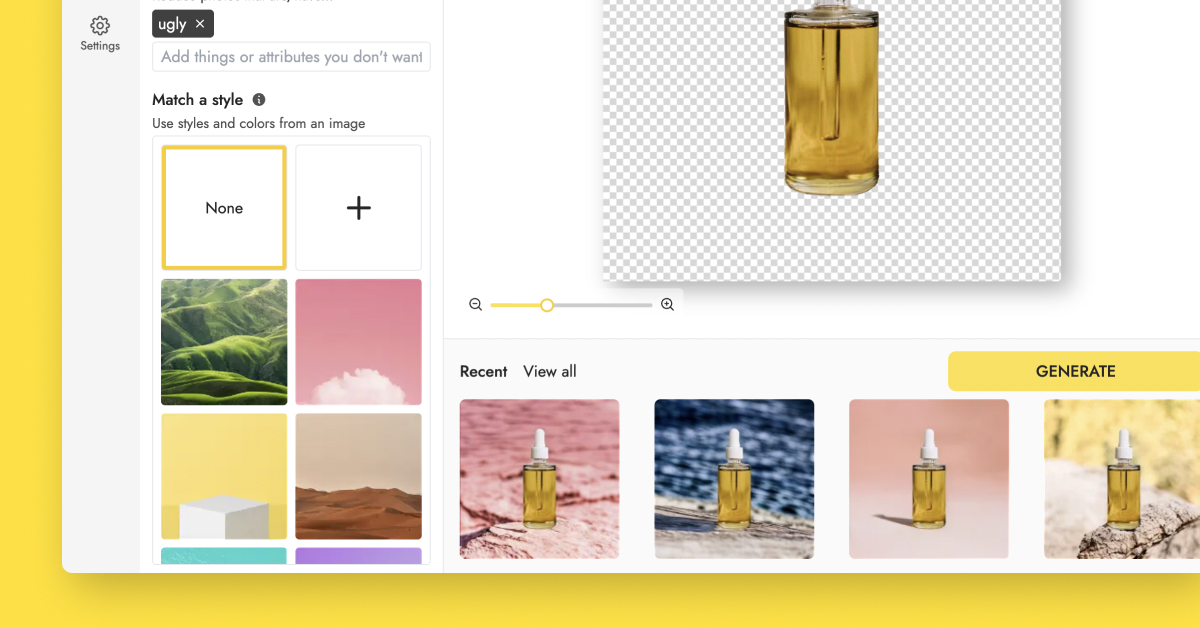
Task: Click 'Use styles and colors from an image' text
Action: 259,124
